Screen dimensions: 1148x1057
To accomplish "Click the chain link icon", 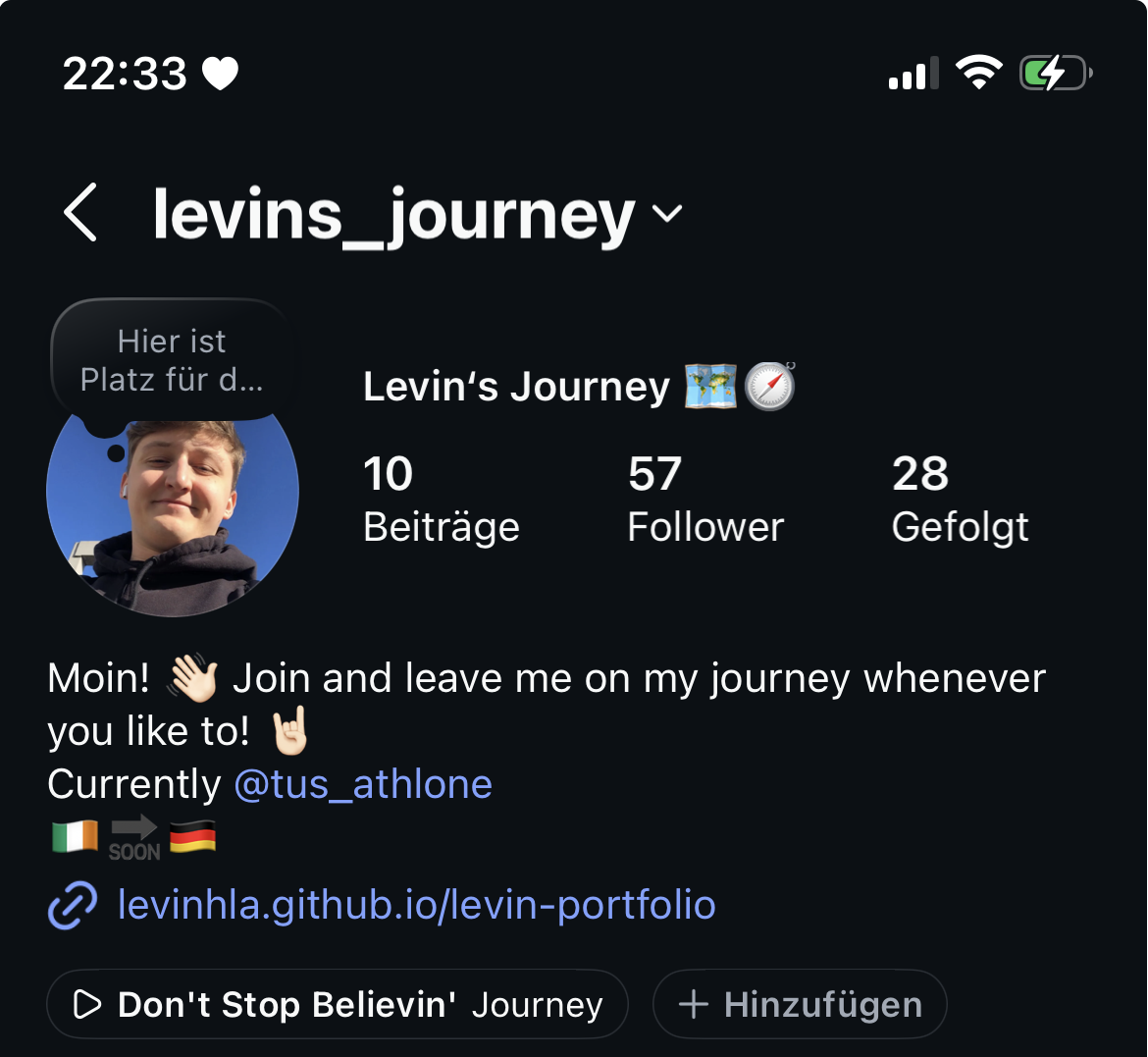I will [73, 906].
